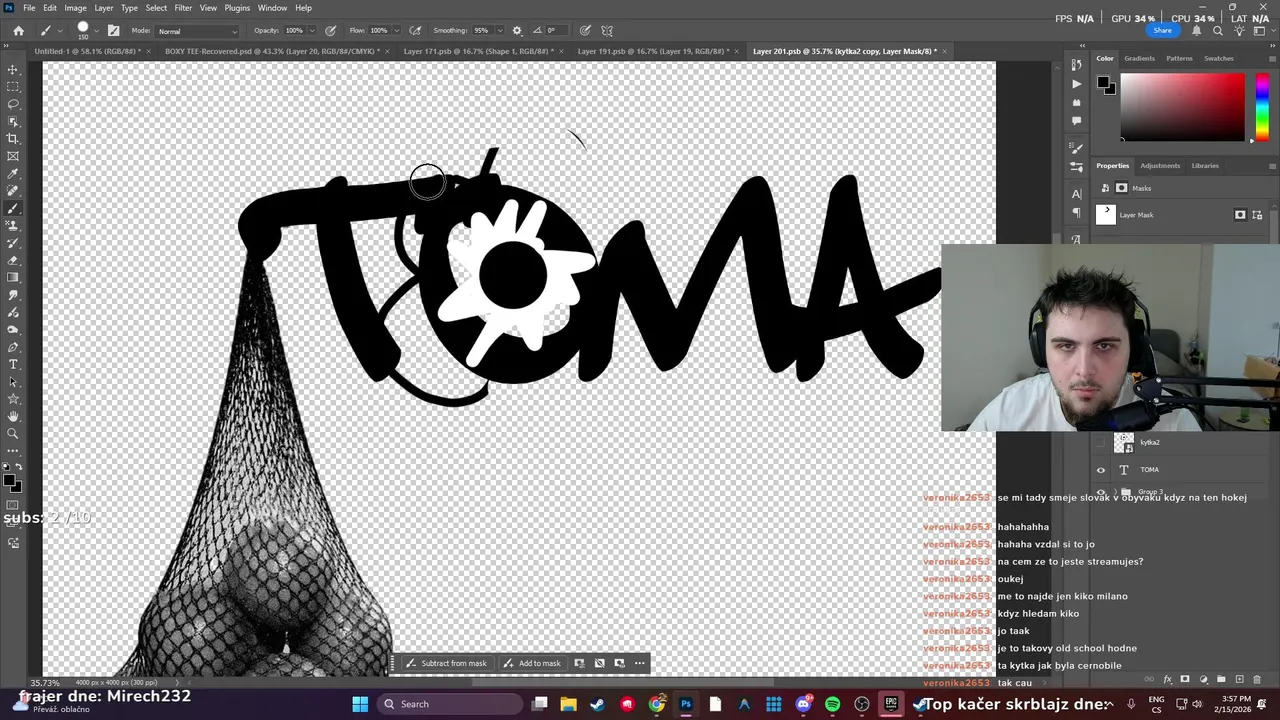Select the Frame tool
The width and height of the screenshot is (1280, 720).
[x=13, y=156]
